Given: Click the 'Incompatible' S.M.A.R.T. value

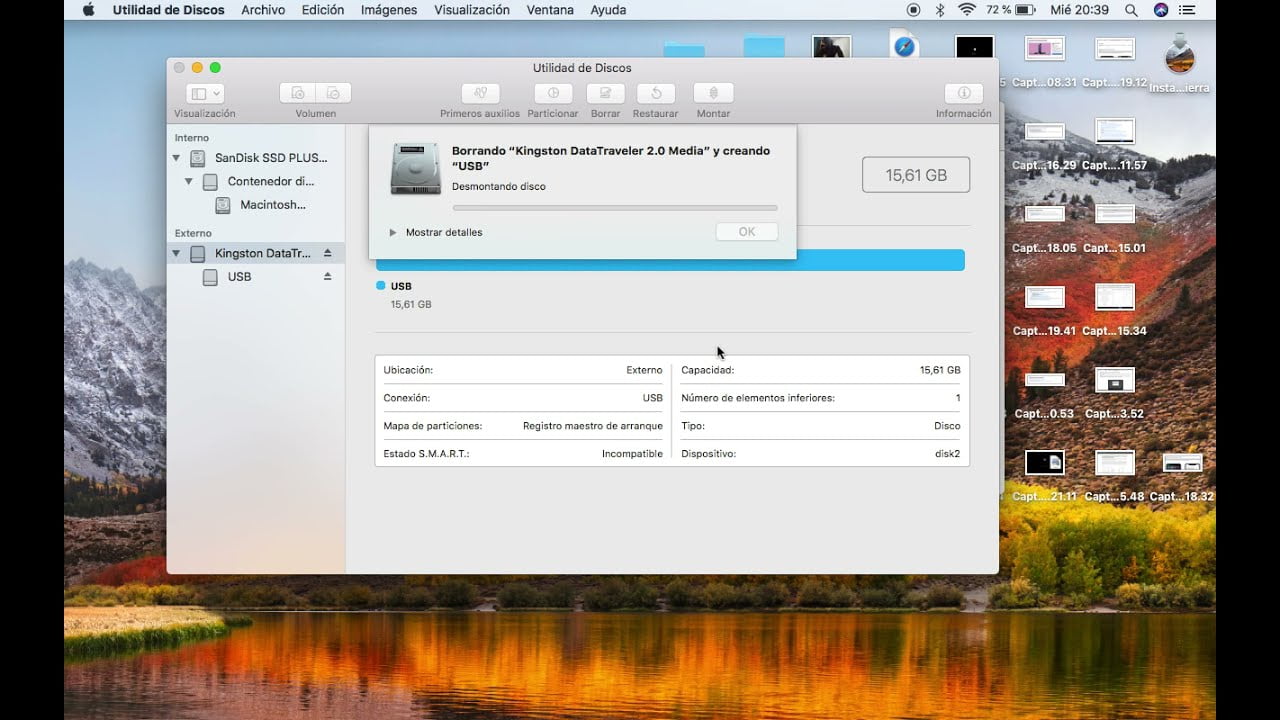Looking at the screenshot, I should pos(632,454).
